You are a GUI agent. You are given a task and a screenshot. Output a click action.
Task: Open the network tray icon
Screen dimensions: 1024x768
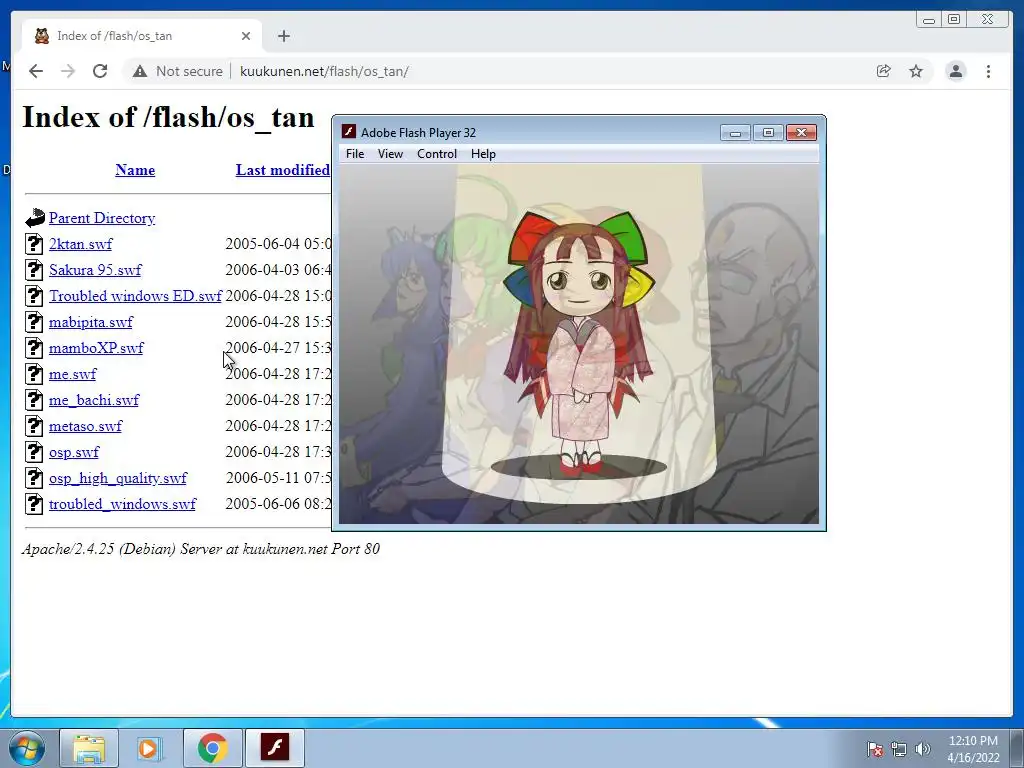pos(899,749)
